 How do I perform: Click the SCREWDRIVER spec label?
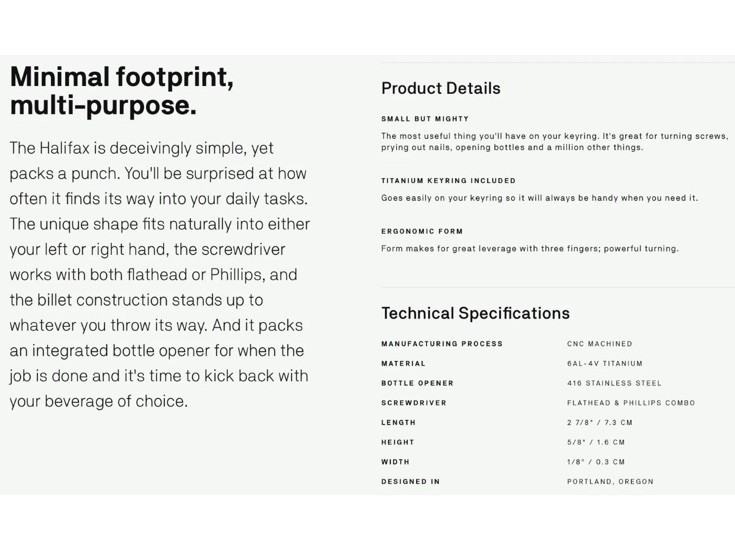[413, 403]
